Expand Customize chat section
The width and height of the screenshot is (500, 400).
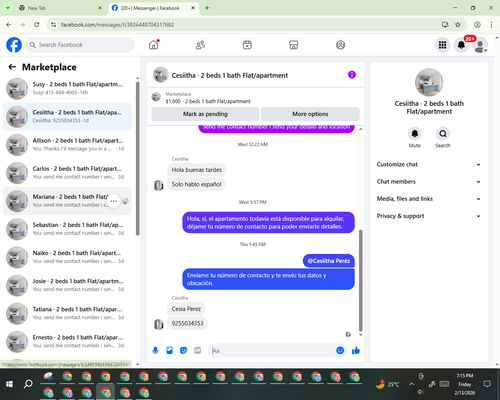pyautogui.click(x=429, y=164)
